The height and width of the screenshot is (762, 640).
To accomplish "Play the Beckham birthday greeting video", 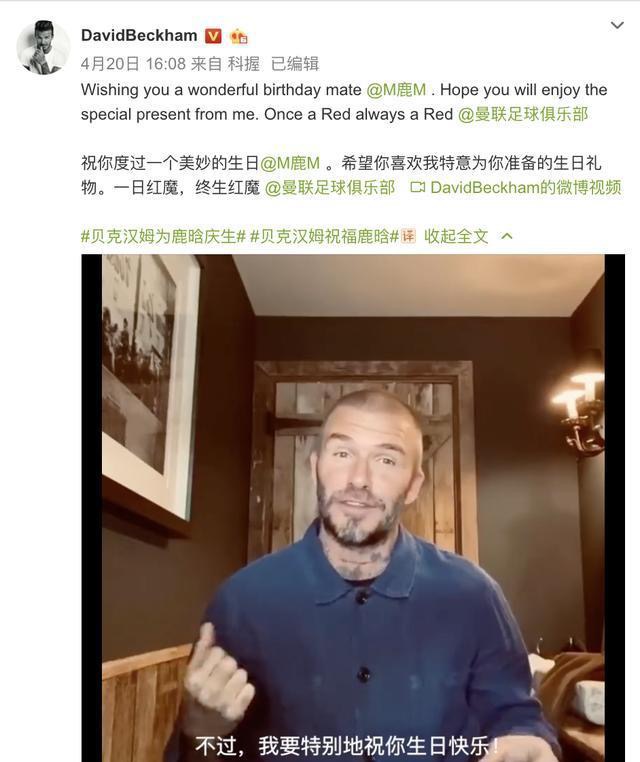I will point(353,507).
